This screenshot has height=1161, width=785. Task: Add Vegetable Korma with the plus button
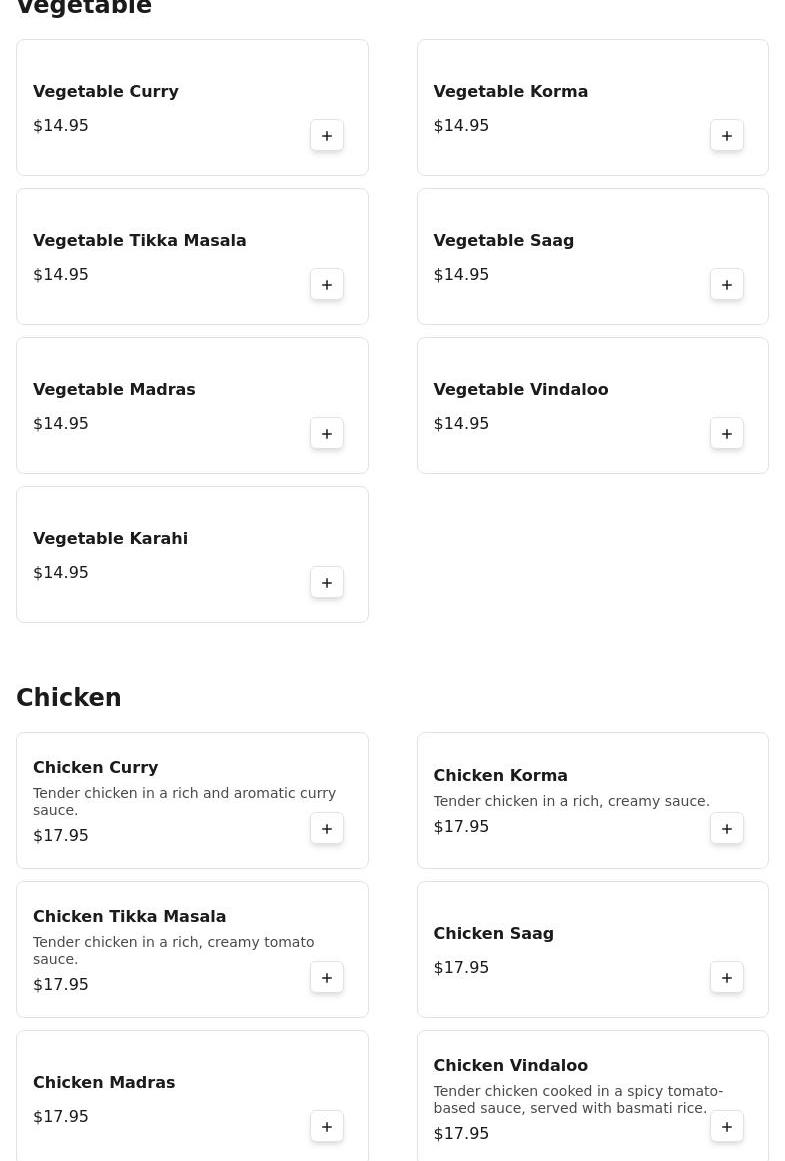[x=726, y=135]
